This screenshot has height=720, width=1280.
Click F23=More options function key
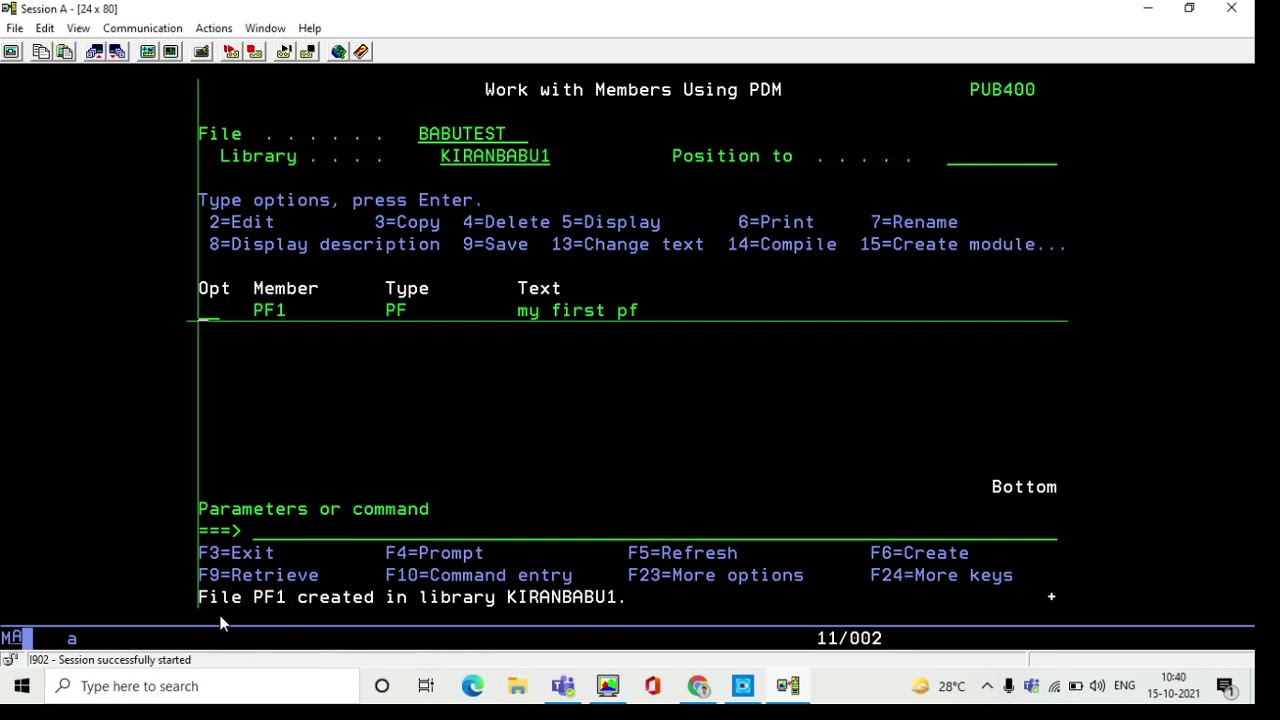715,575
